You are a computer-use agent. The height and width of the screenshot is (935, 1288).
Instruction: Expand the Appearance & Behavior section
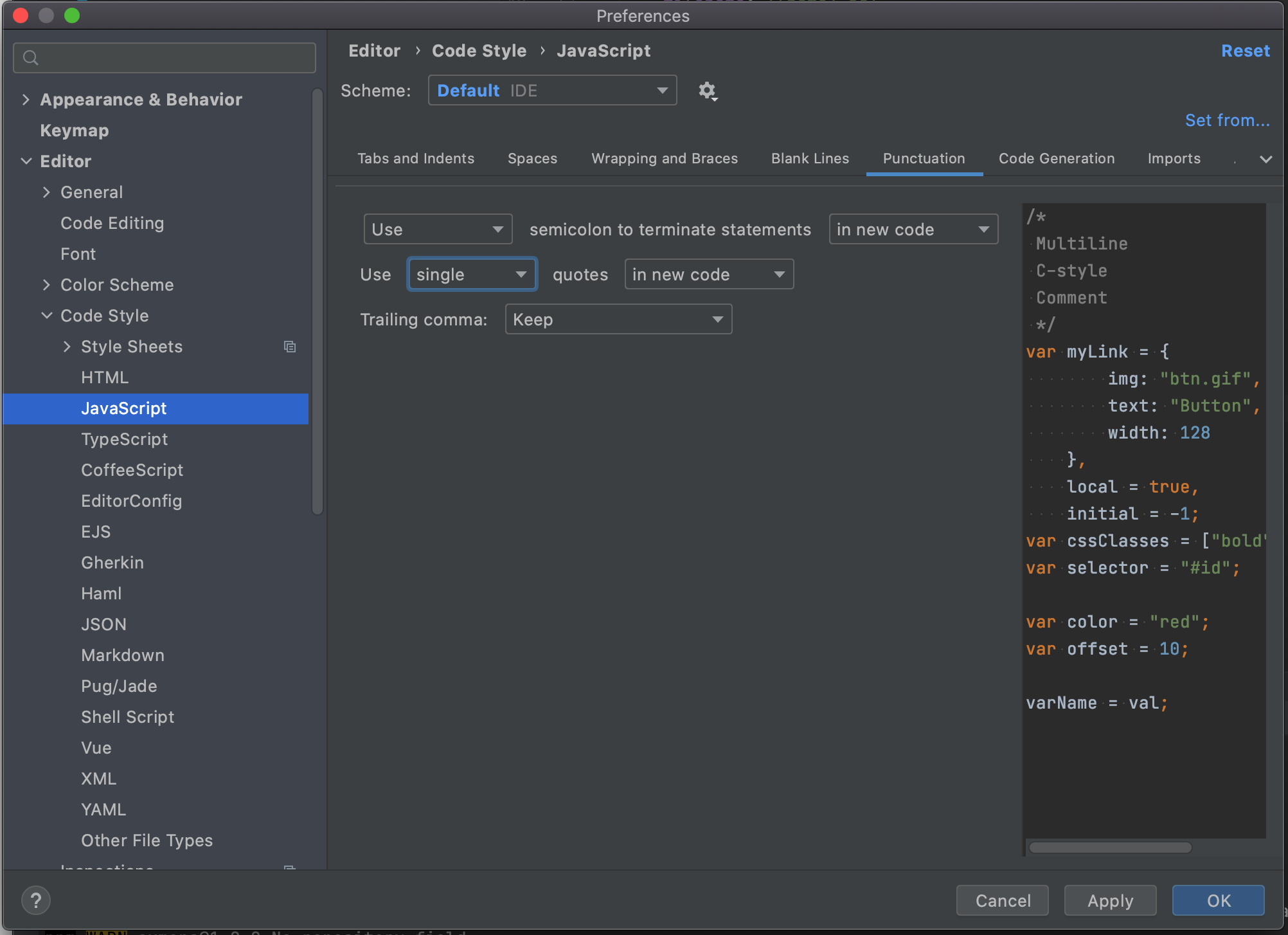(26, 100)
